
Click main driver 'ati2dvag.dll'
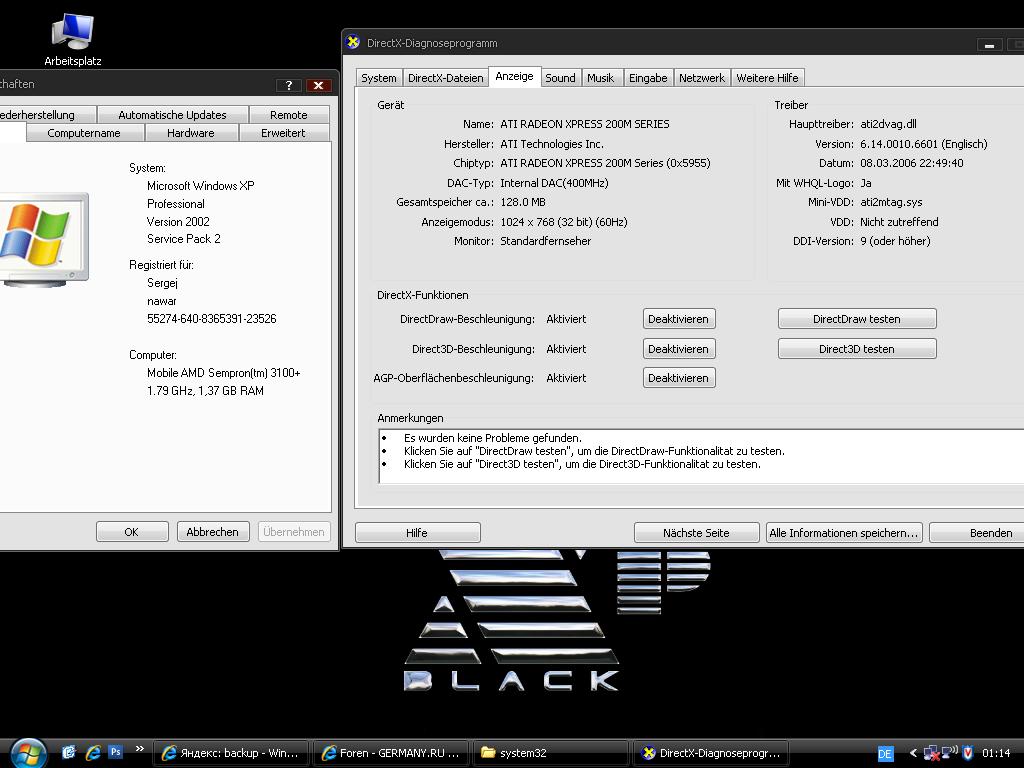click(x=888, y=124)
